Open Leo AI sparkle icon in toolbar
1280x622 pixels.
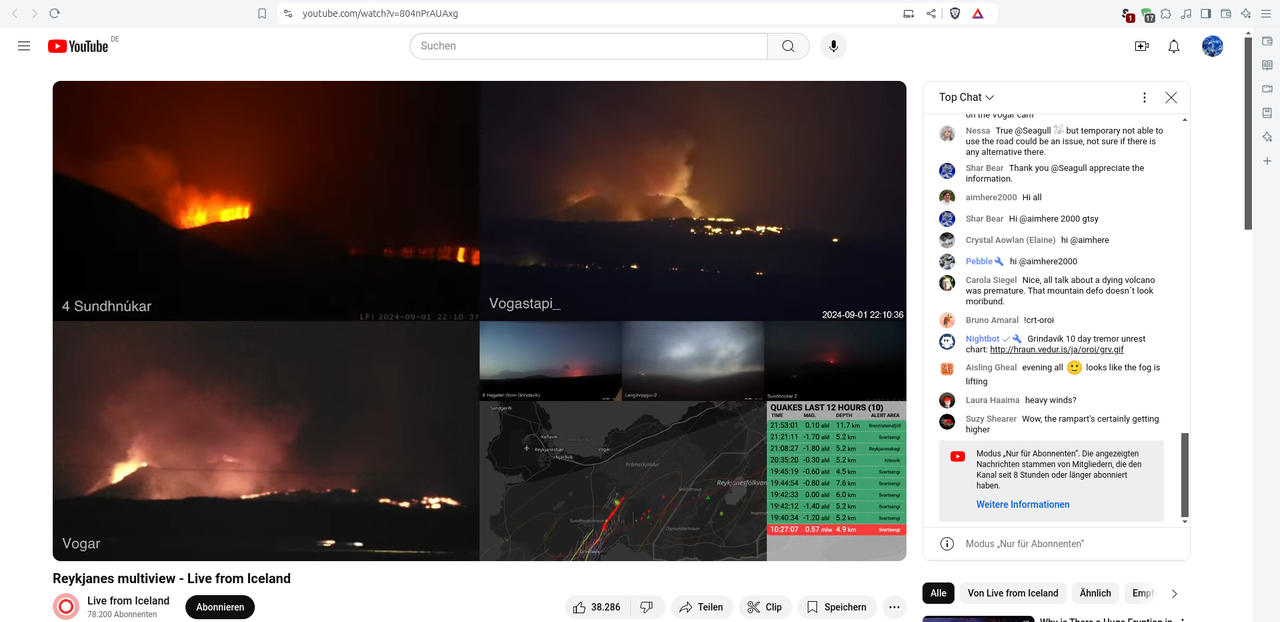(1246, 13)
